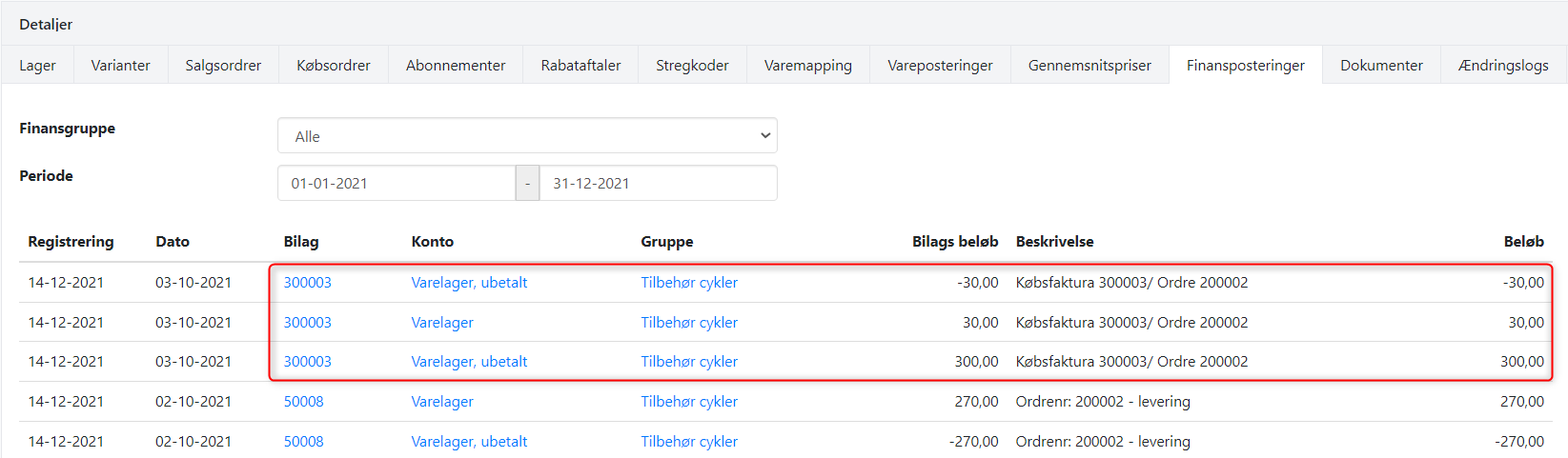Open the Finansgruppe dropdown showing Alle
Screen dimensions: 1568x458
(x=526, y=136)
